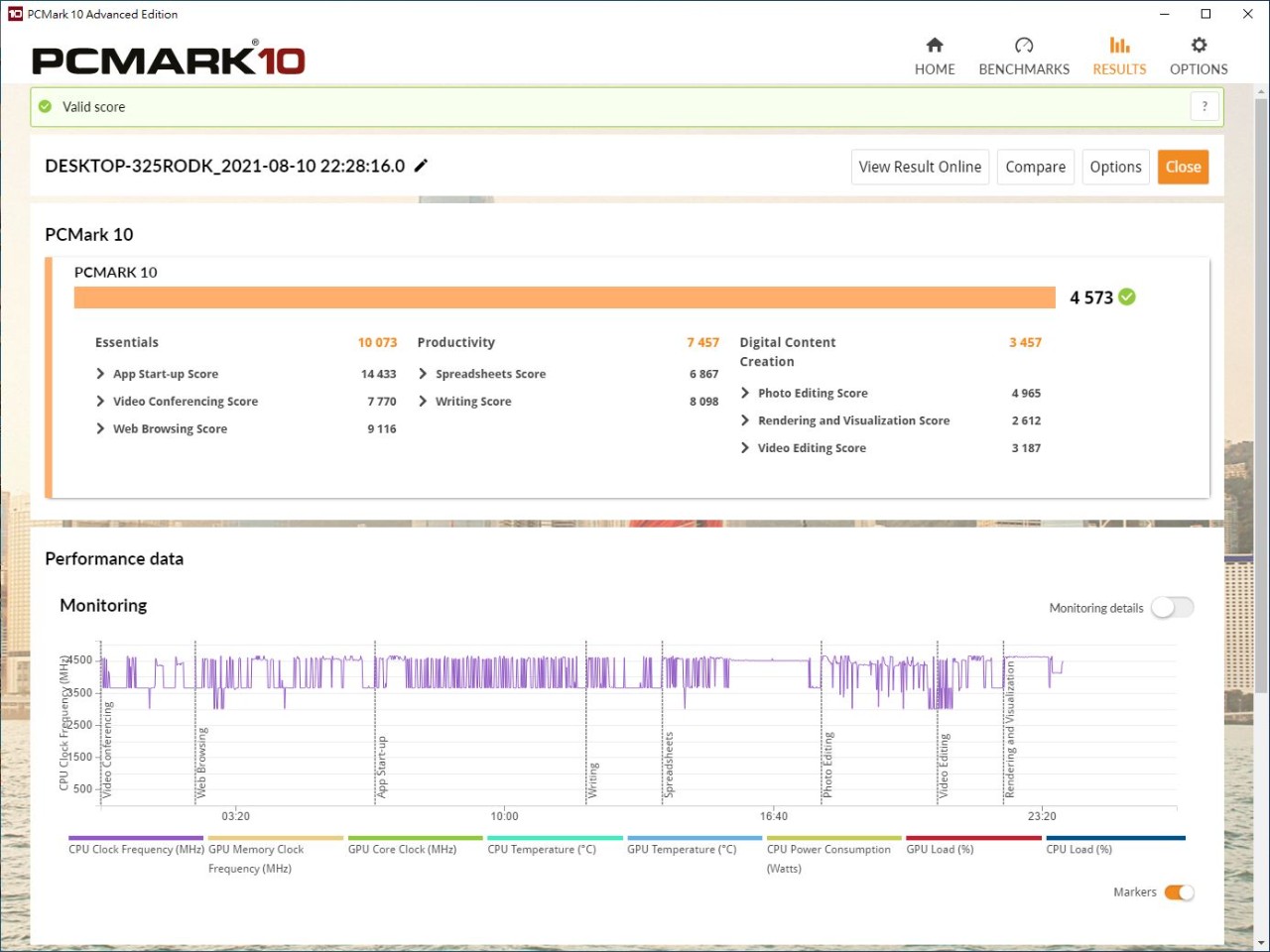Open the question mark help button

click(x=1205, y=106)
